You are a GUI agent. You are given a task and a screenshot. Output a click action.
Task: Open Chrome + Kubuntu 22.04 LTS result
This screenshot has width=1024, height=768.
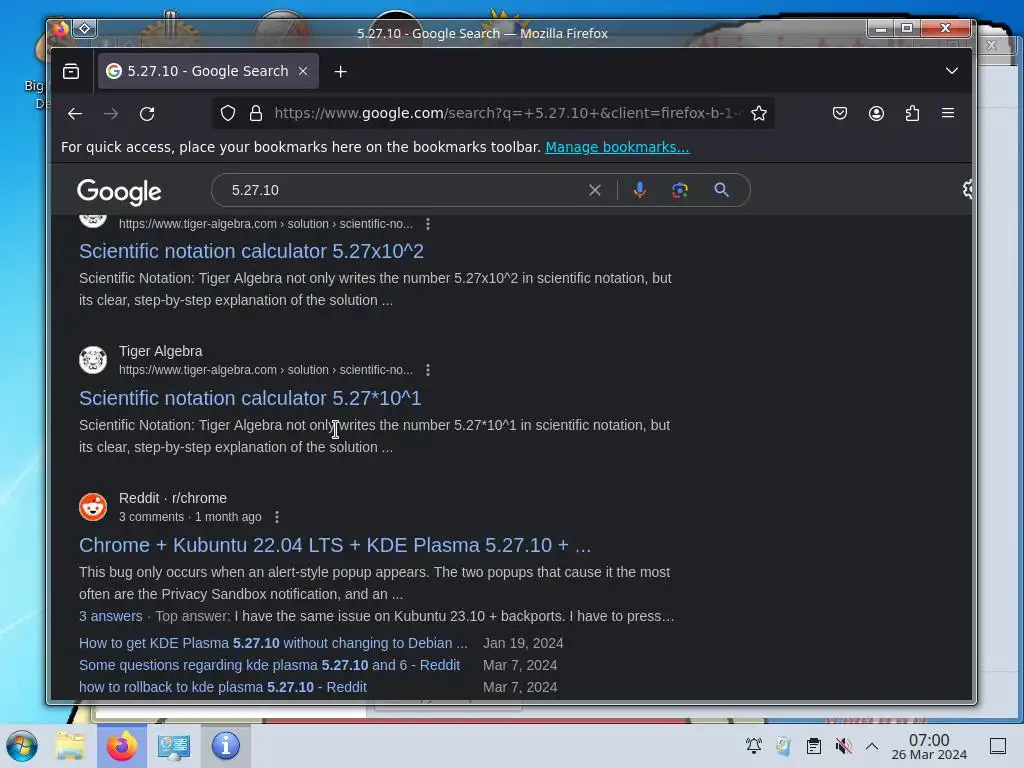[x=335, y=545]
